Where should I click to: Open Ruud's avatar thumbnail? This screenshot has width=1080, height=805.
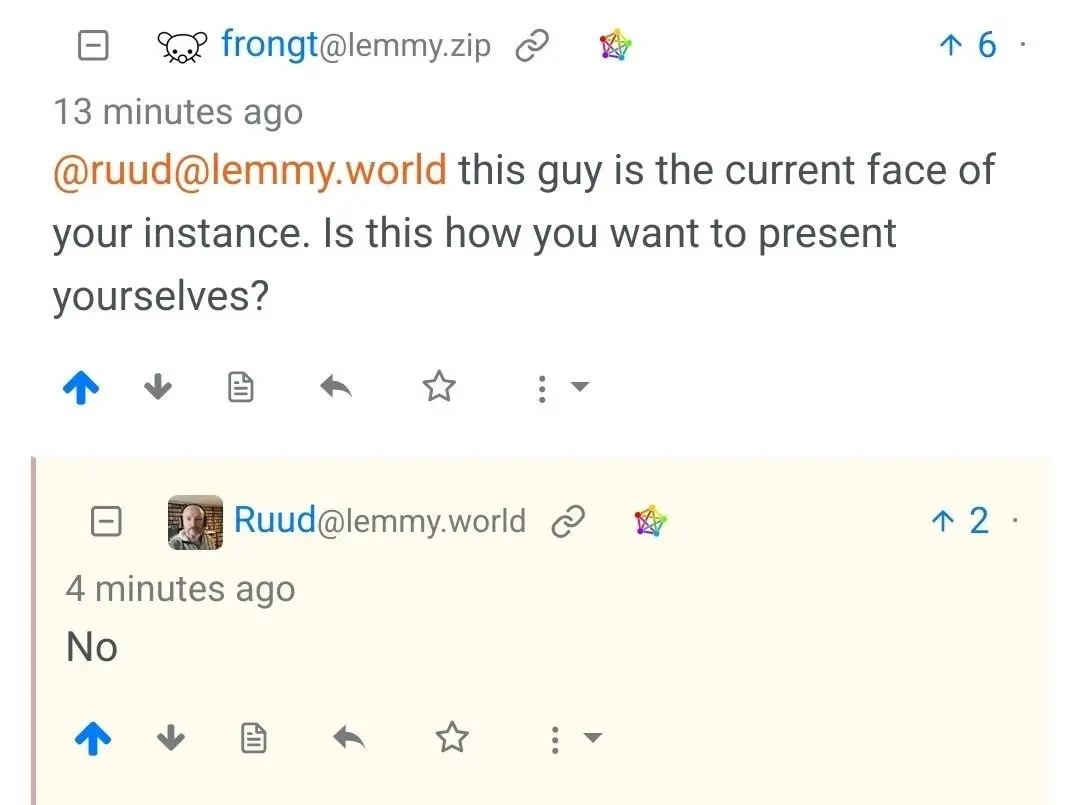[x=195, y=521]
